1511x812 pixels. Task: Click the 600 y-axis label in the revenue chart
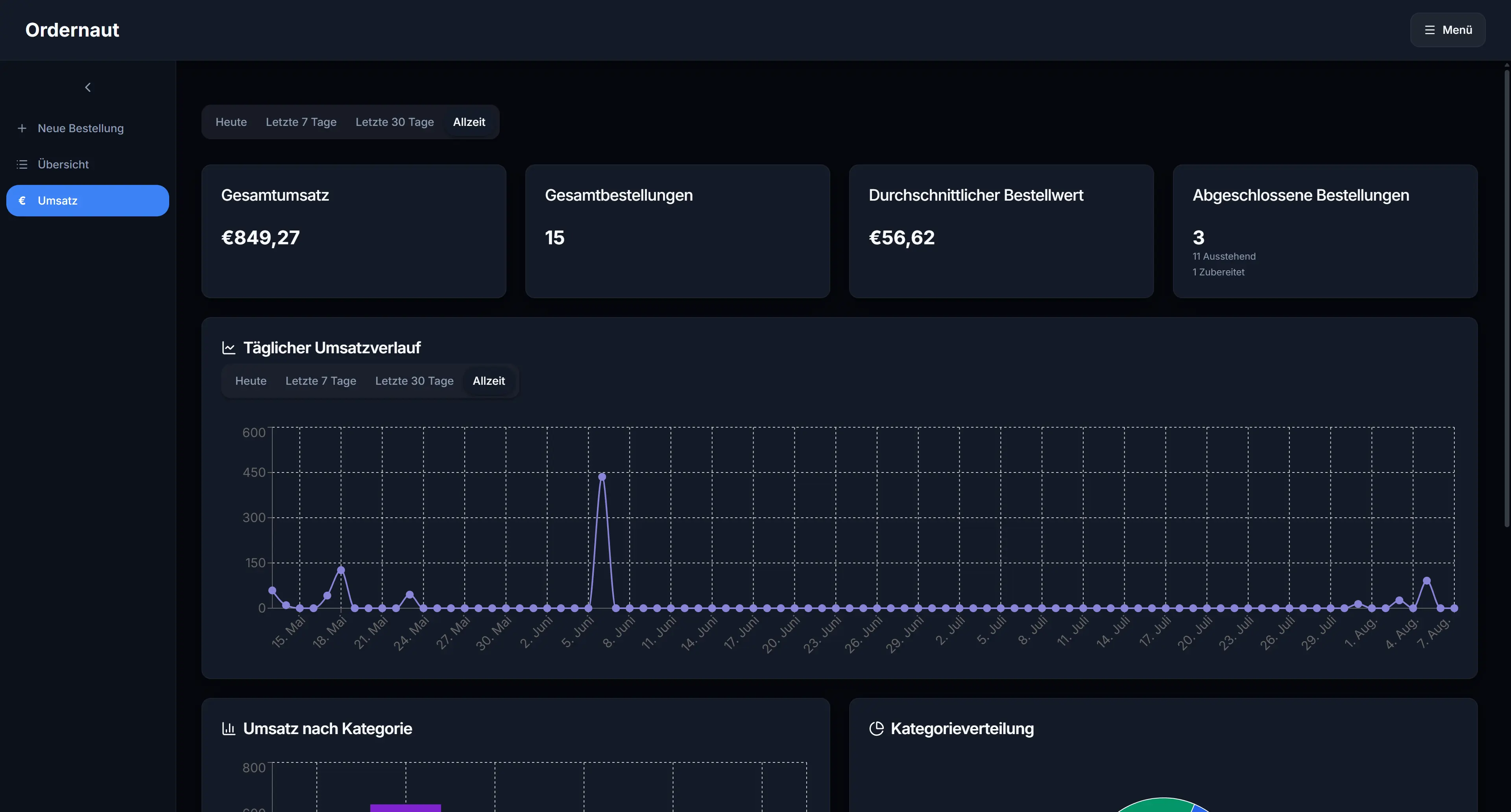point(254,433)
